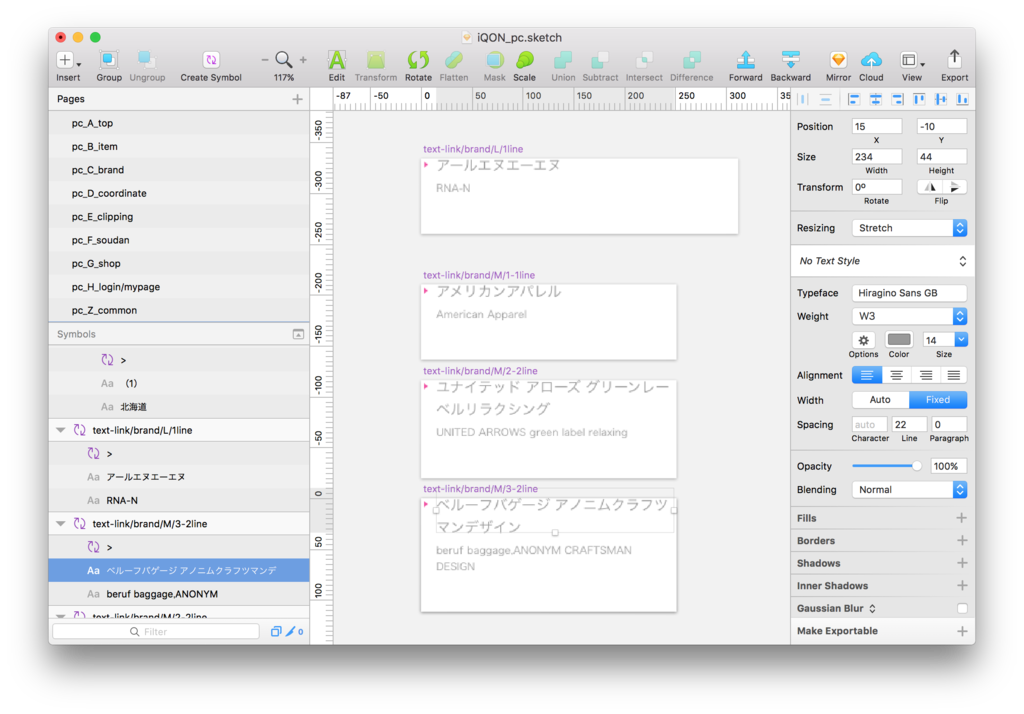Collapse text-link/brand/L/1line symbol group
The image size is (1024, 714).
(61, 430)
